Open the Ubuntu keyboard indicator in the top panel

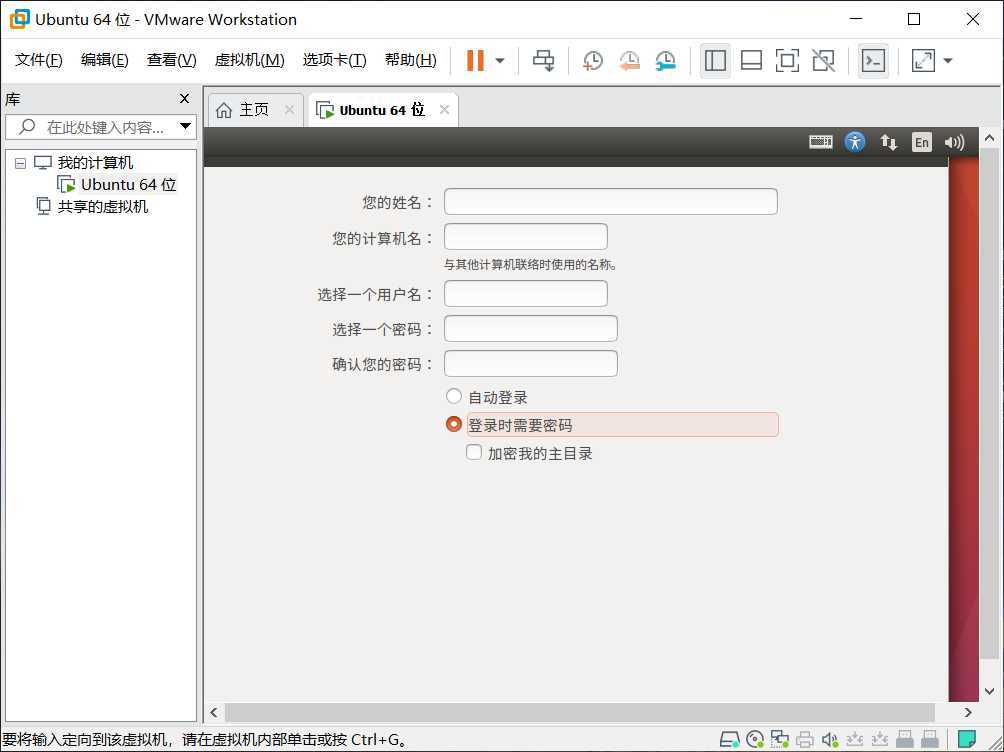pos(821,142)
